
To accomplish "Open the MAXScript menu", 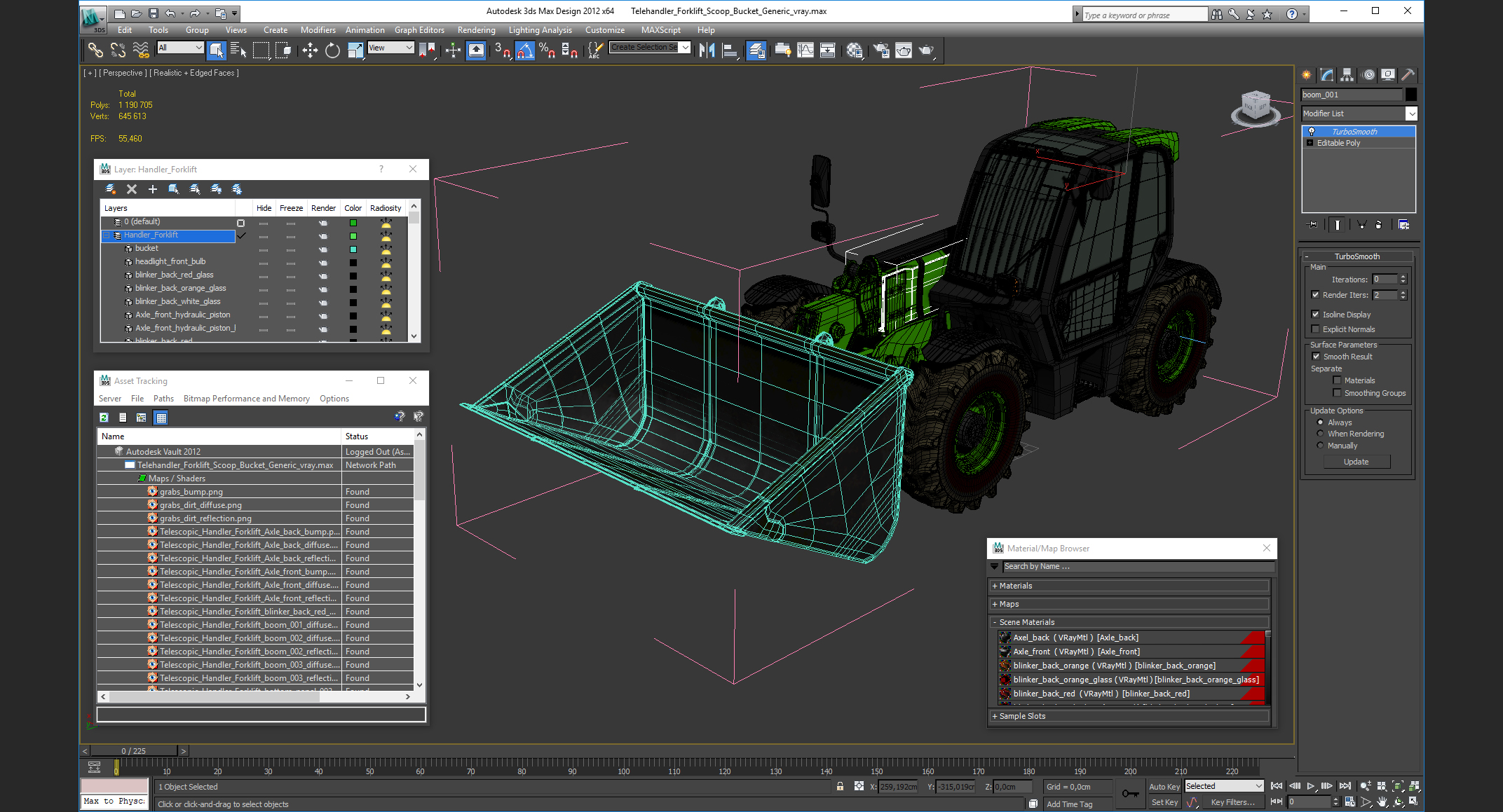I will 660,30.
